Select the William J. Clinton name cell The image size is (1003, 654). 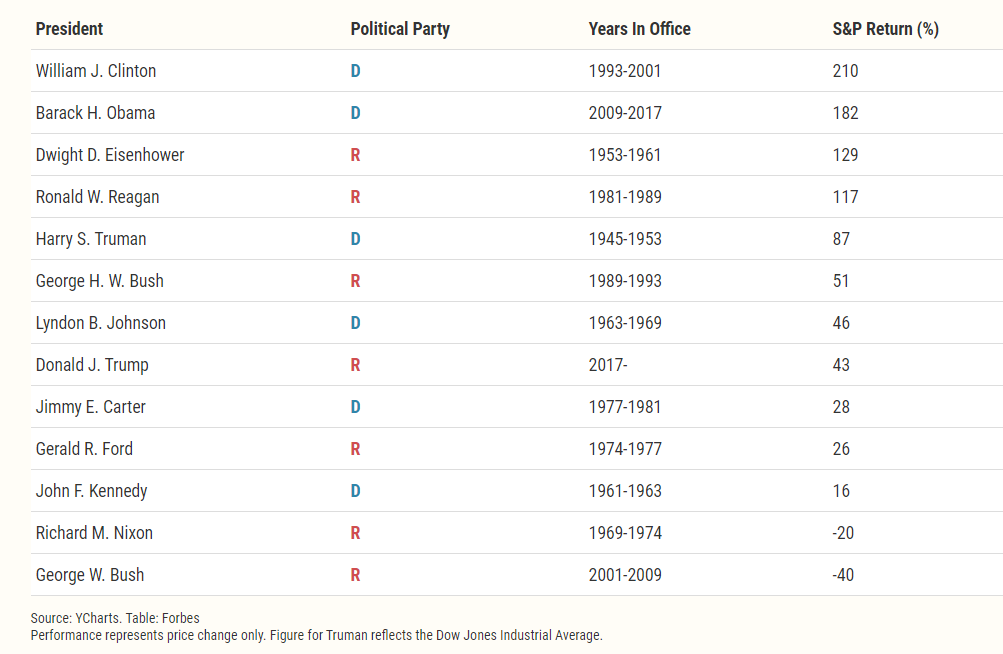(96, 70)
